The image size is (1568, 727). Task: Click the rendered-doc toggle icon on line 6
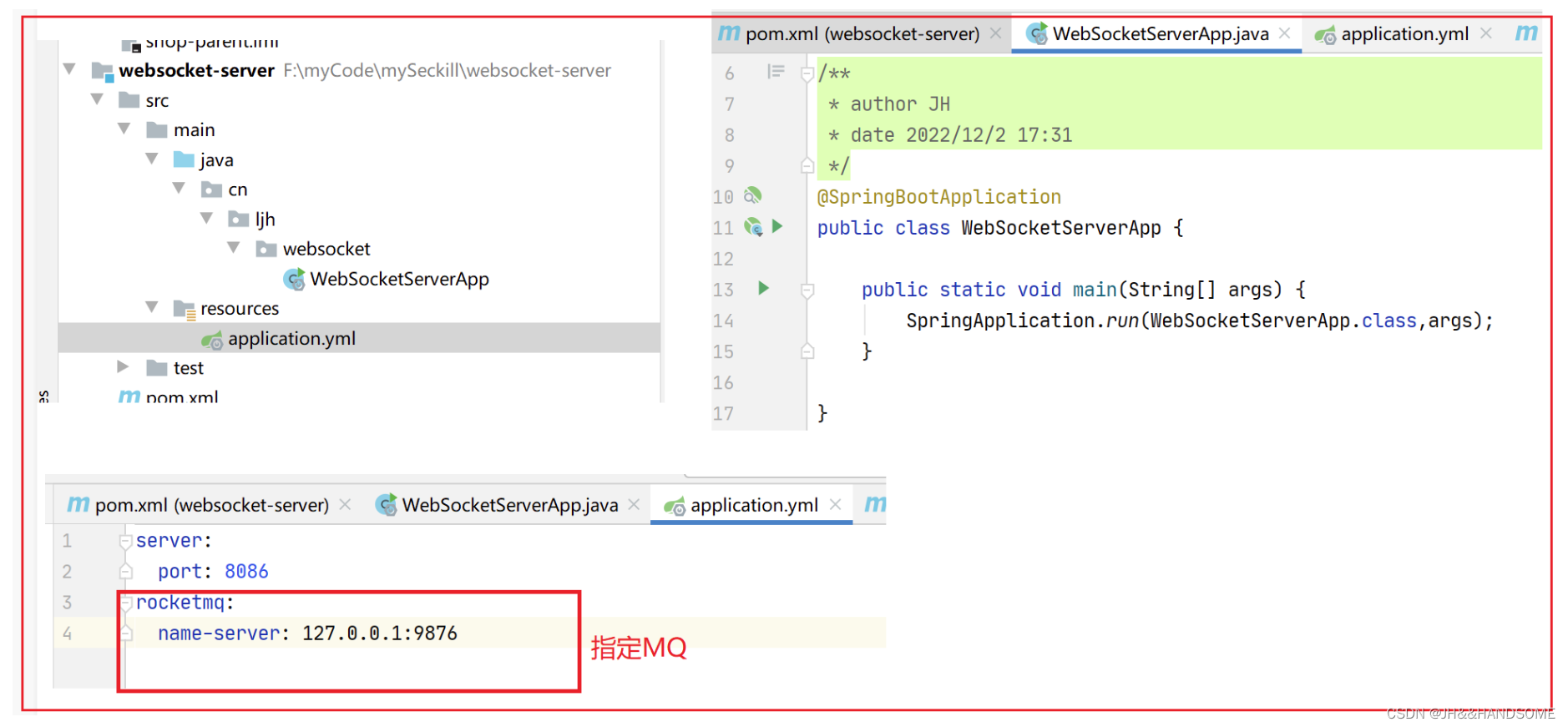776,72
